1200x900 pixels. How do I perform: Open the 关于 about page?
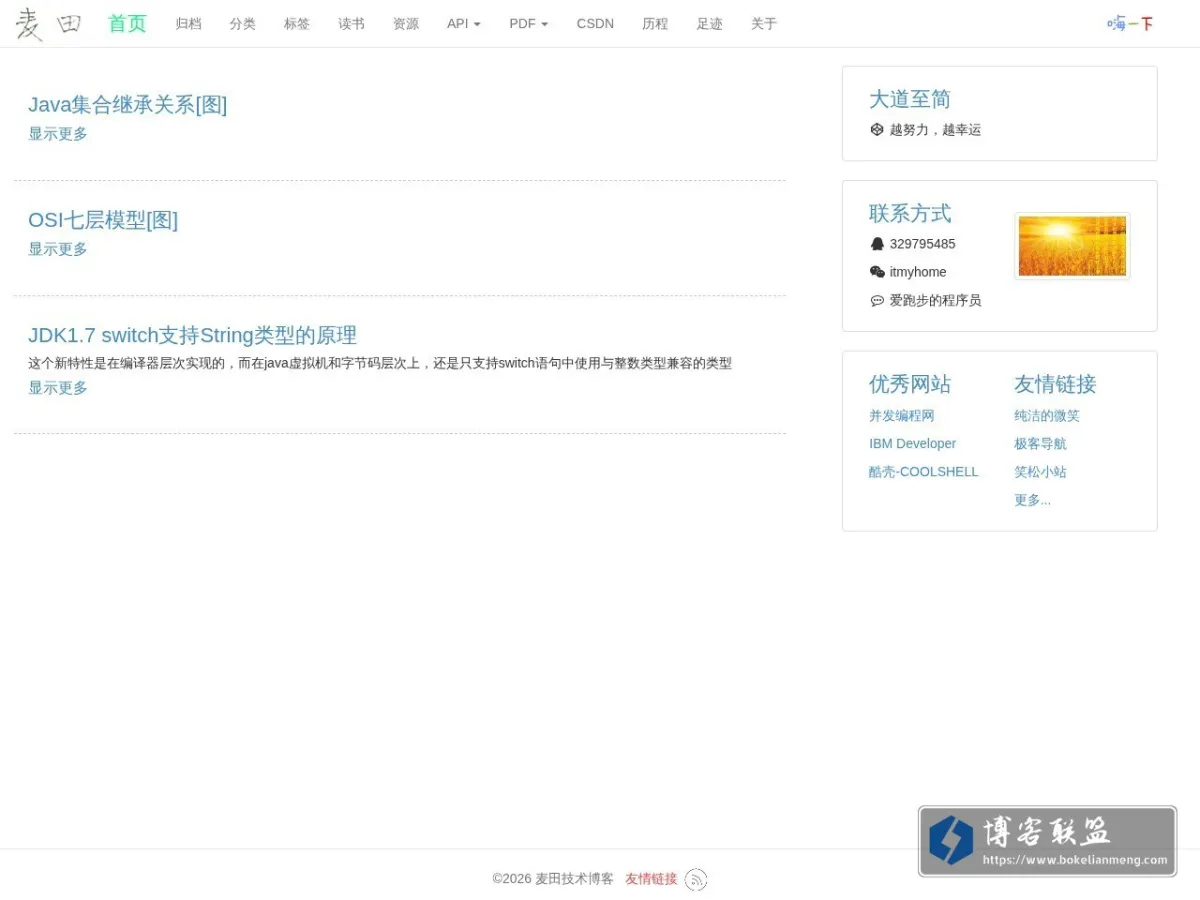click(764, 24)
